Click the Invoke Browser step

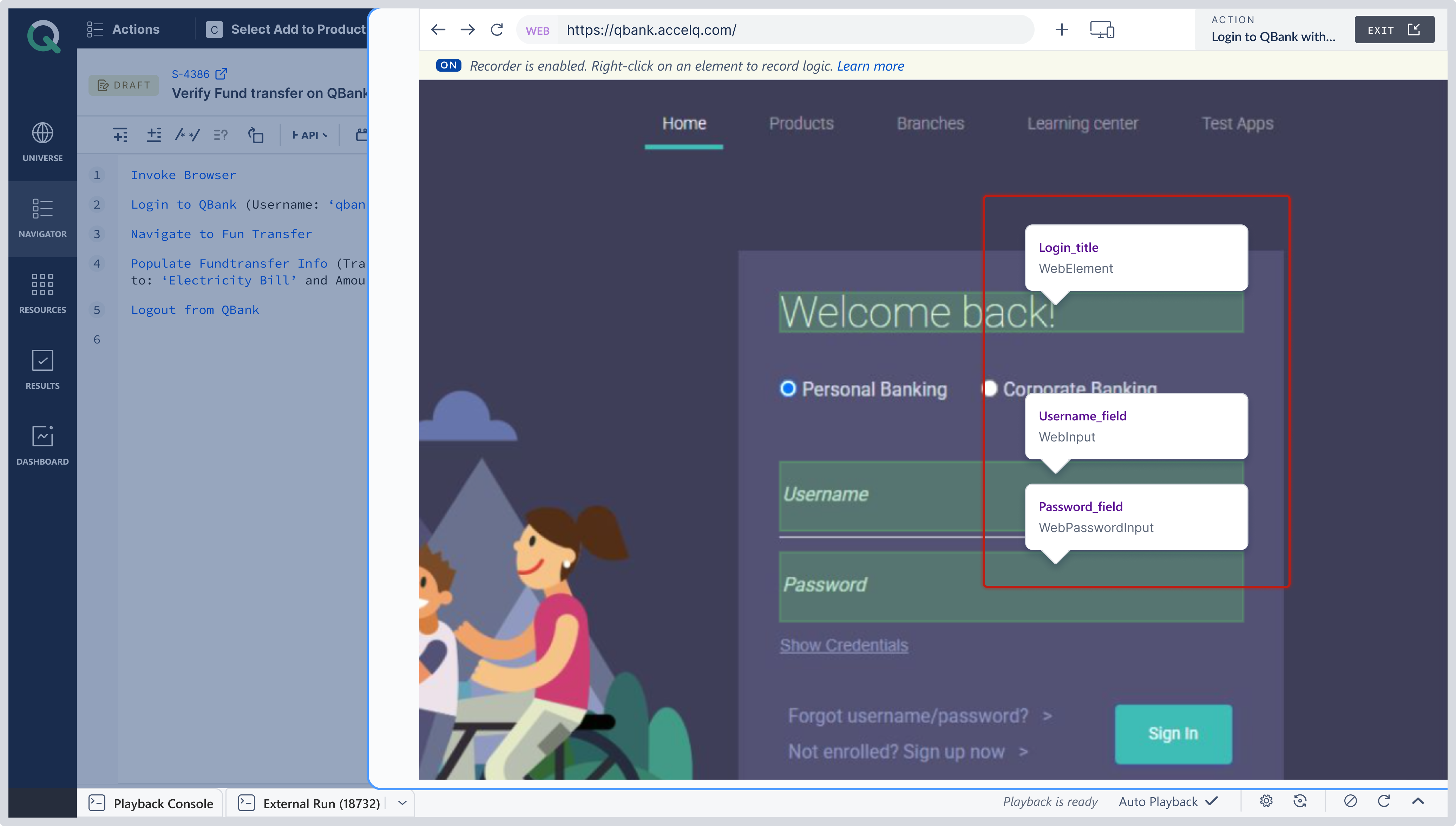pos(183,175)
